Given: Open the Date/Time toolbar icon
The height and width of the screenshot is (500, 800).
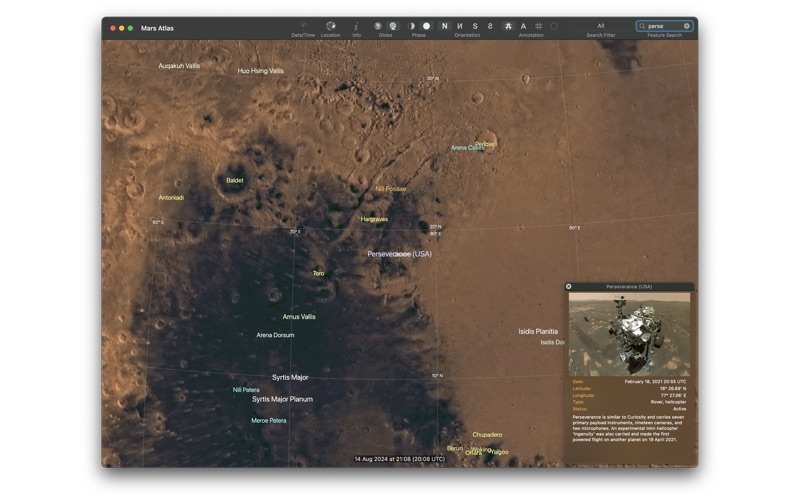Looking at the screenshot, I should pos(303,26).
